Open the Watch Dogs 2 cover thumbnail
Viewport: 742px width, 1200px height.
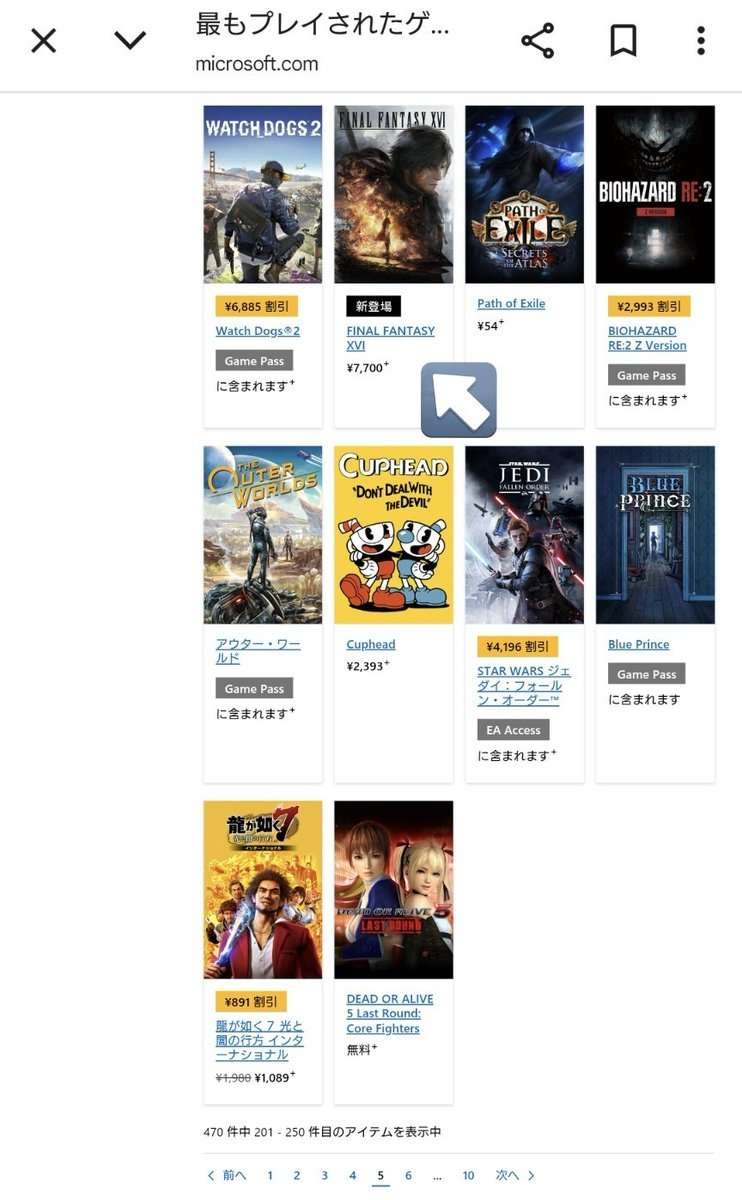pos(263,194)
